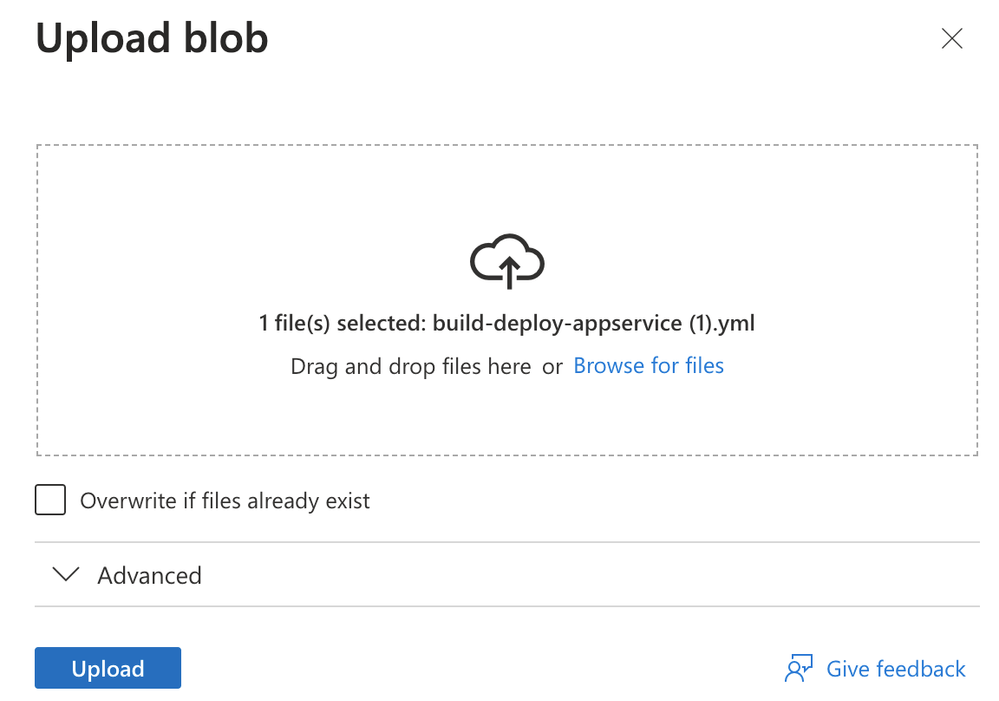Image resolution: width=999 pixels, height=701 pixels.
Task: Click the 'Drag and drop files here' text
Action: pyautogui.click(x=410, y=367)
